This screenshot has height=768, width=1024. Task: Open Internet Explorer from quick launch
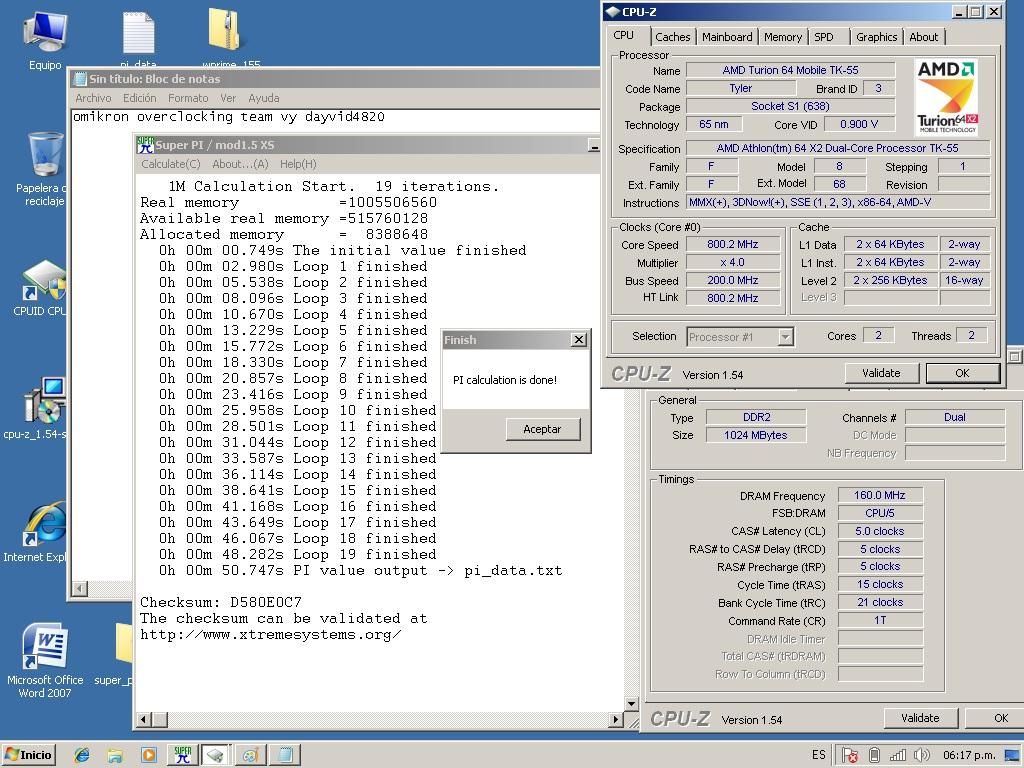point(82,755)
